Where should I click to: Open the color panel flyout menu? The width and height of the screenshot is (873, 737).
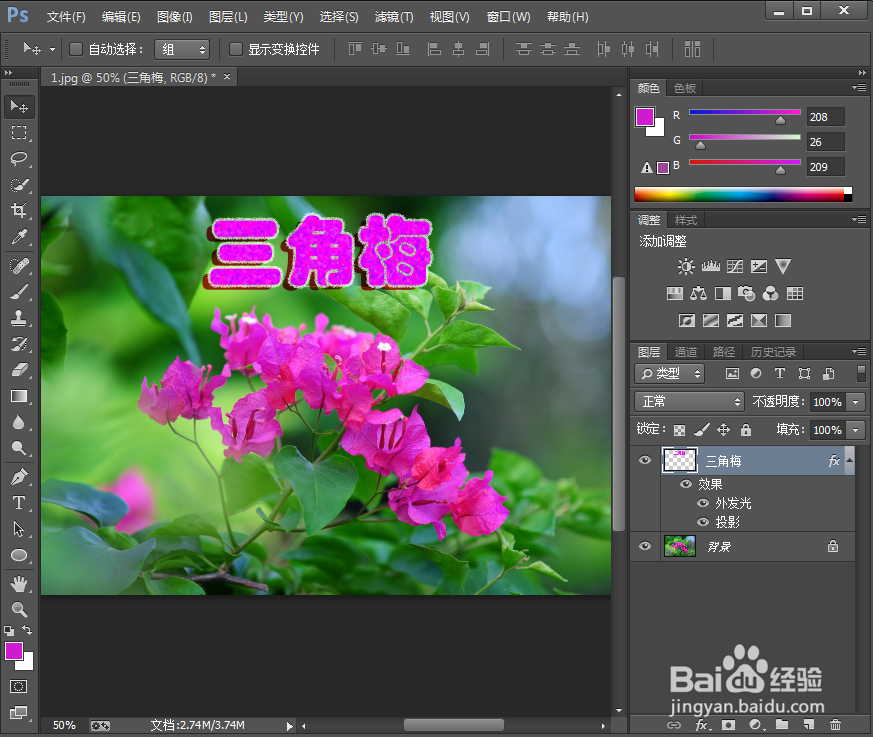pyautogui.click(x=859, y=87)
